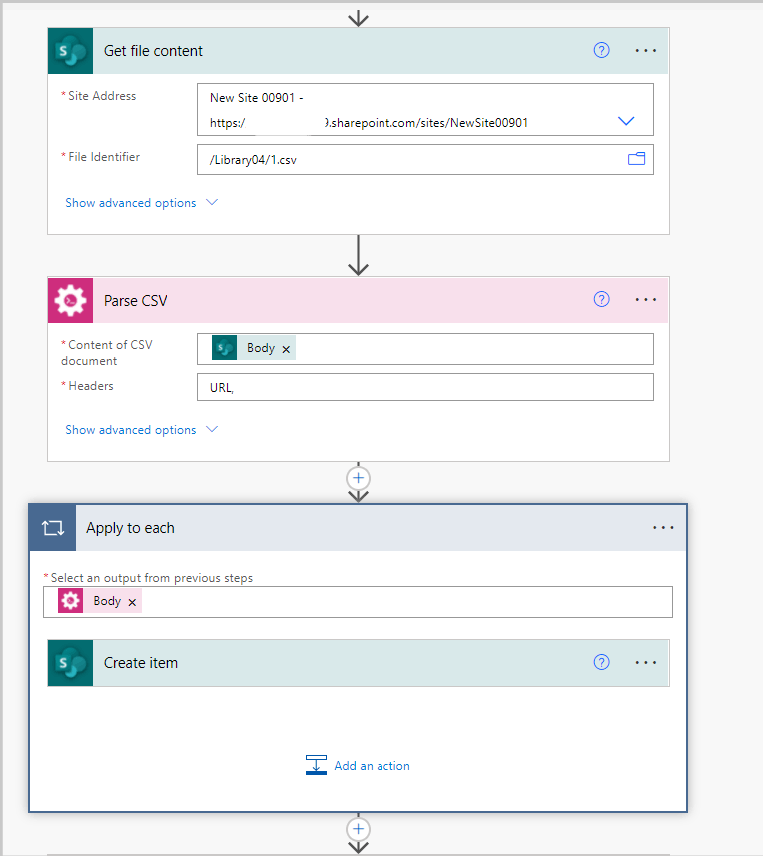The image size is (763, 856).
Task: Collapse the Parse CSV card title
Action: [135, 301]
